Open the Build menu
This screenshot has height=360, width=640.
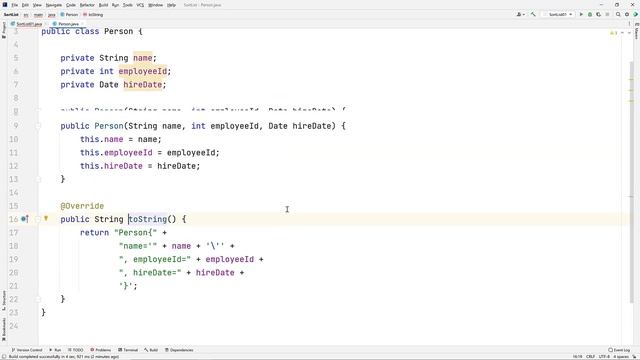(103, 5)
